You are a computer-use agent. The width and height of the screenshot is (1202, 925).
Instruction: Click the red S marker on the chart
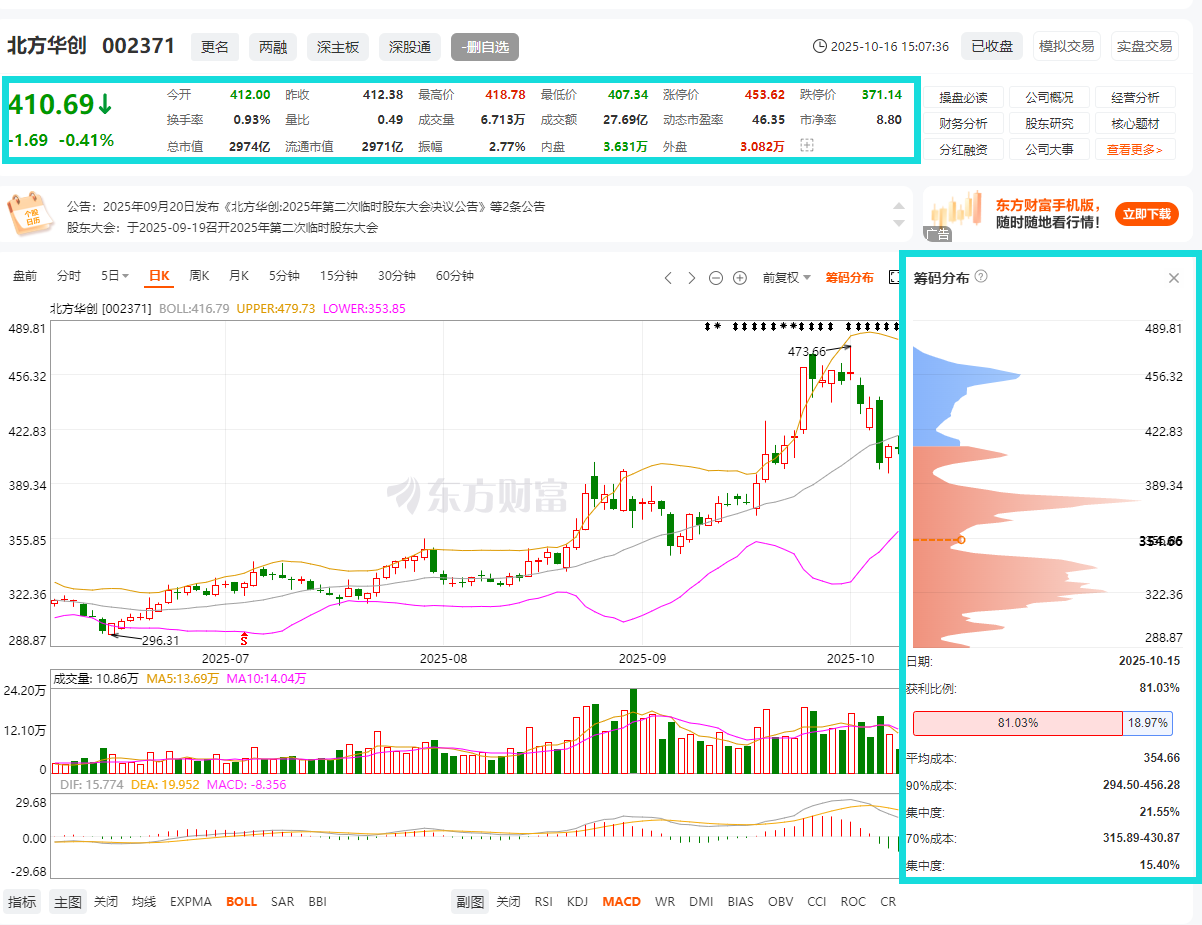pos(244,638)
